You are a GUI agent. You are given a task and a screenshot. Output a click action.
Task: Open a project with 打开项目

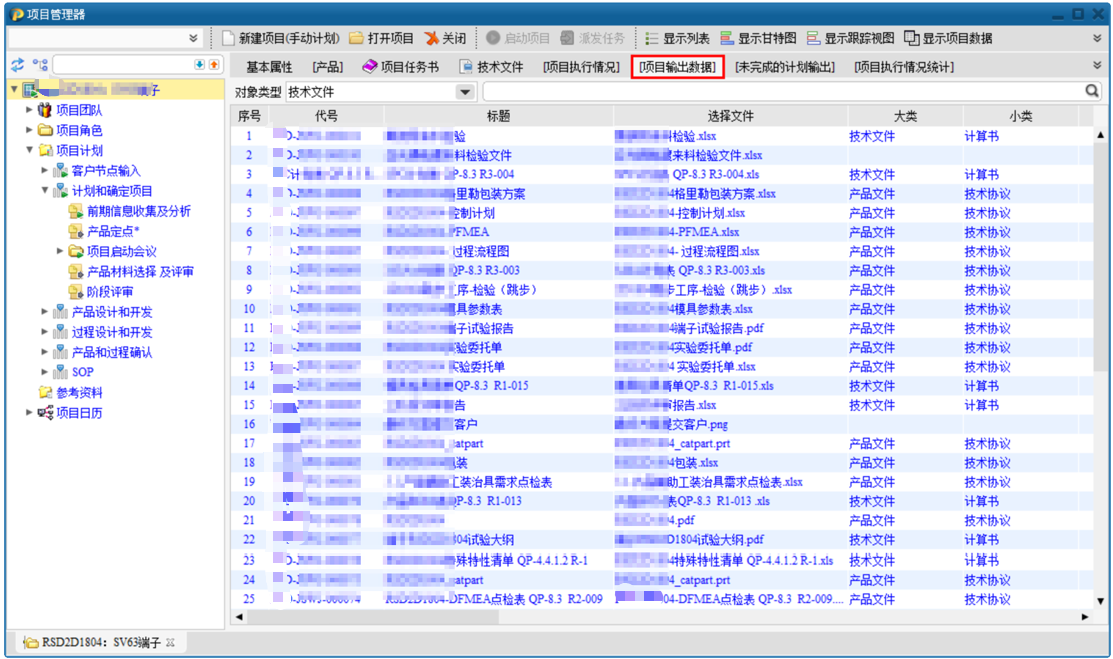[381, 38]
